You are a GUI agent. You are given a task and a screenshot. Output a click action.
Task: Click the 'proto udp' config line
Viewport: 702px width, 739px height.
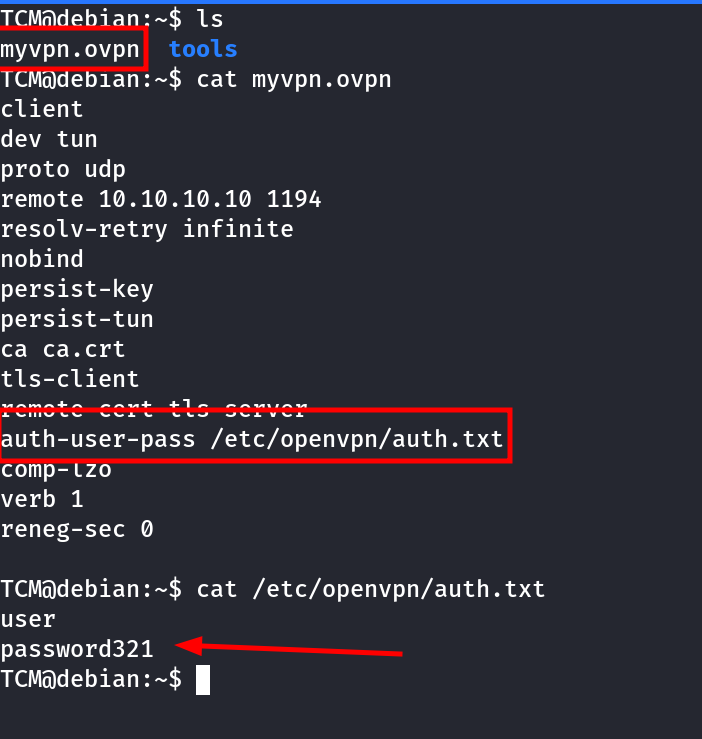pos(63,169)
